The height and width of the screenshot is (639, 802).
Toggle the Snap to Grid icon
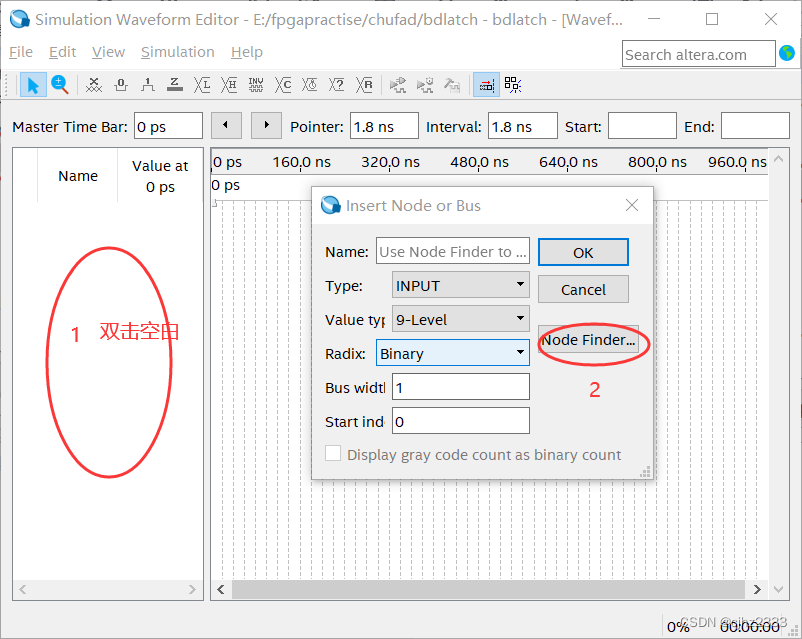[x=513, y=85]
